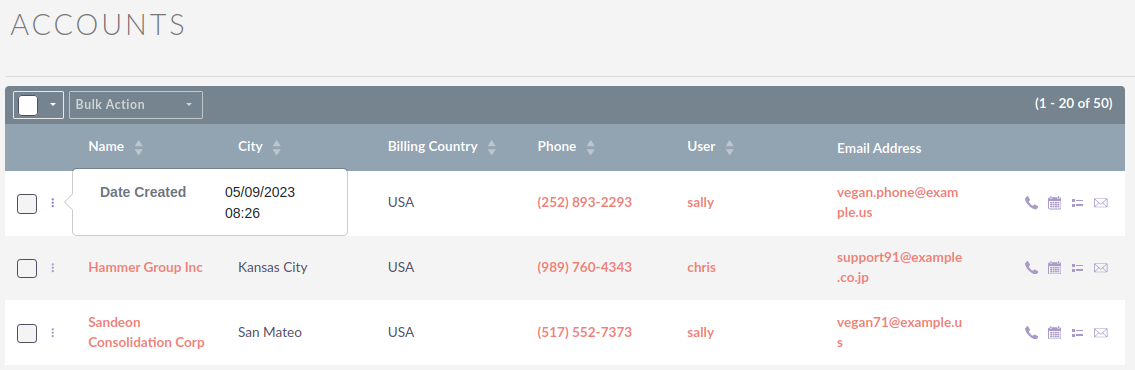Click the envelope icon in the first row
Screen dimensions: 1135x370
pyautogui.click(x=1100, y=203)
